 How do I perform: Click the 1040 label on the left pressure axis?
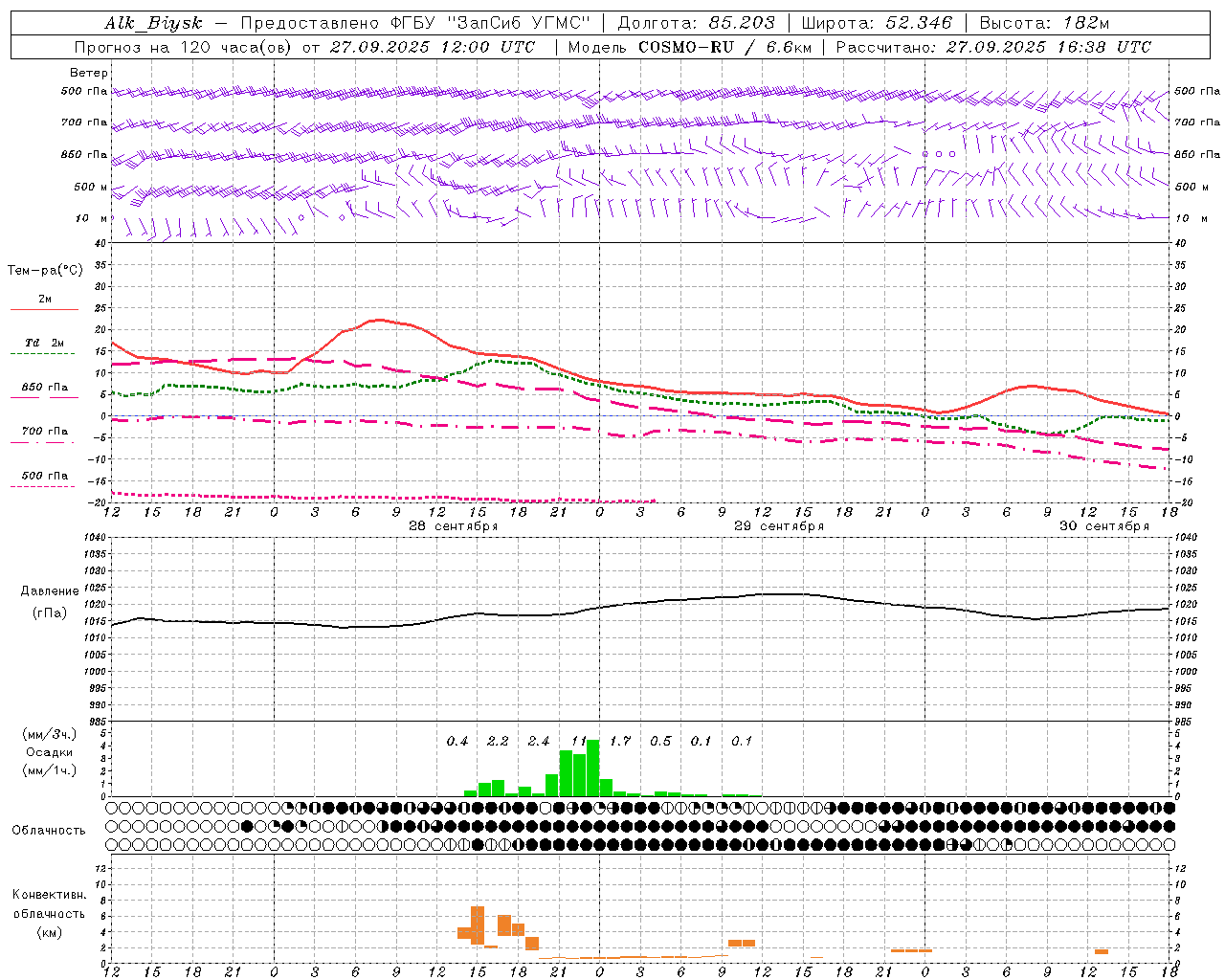pyautogui.click(x=94, y=538)
